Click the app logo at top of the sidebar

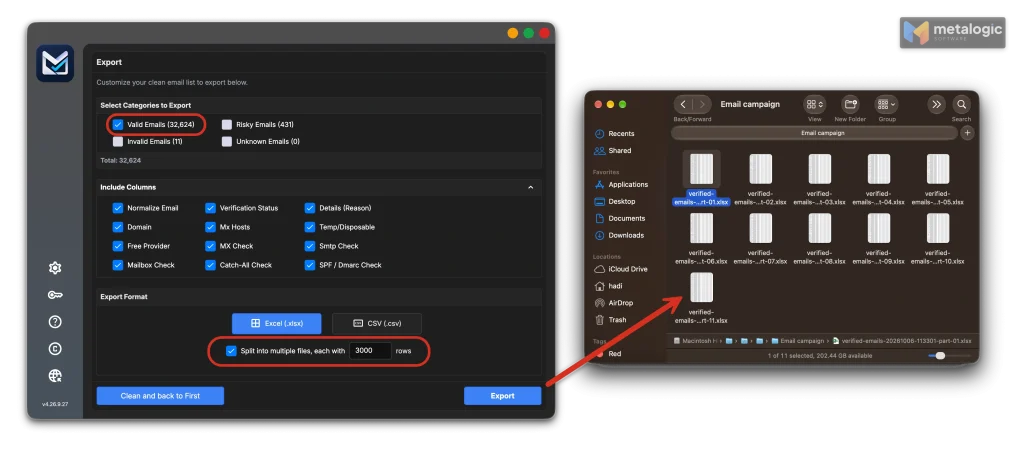coord(55,63)
